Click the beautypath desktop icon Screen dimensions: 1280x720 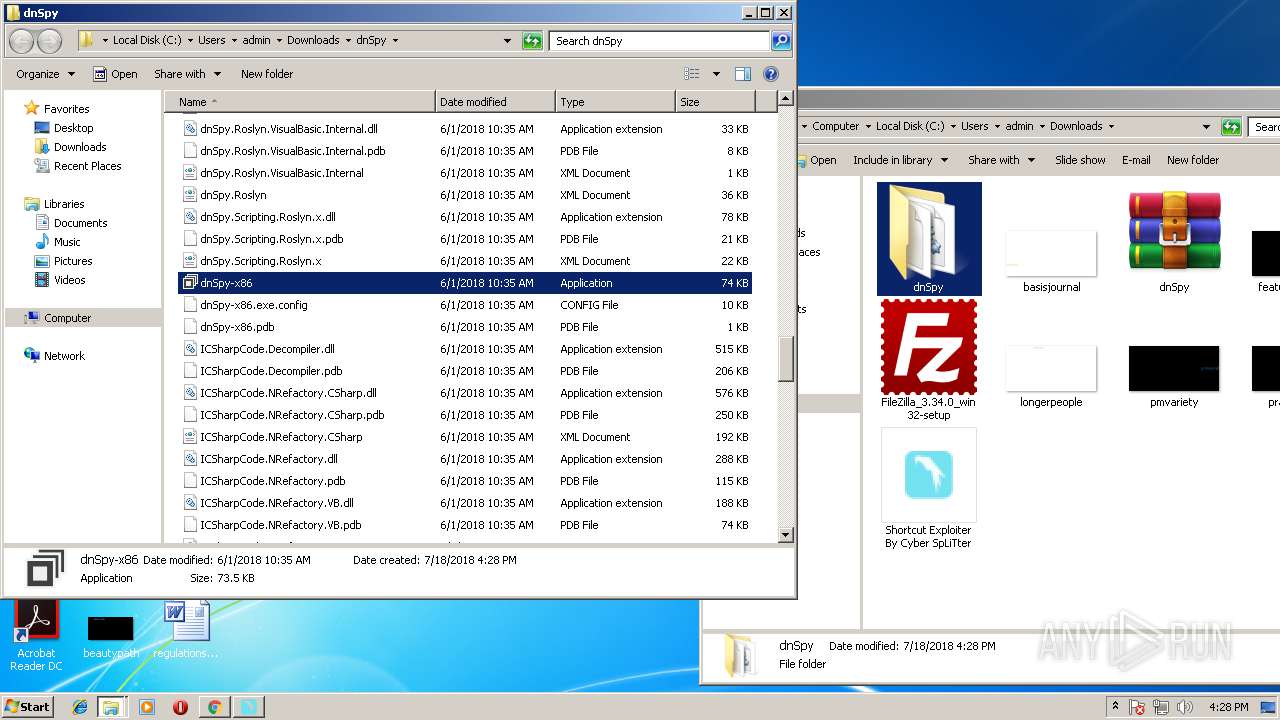click(111, 637)
